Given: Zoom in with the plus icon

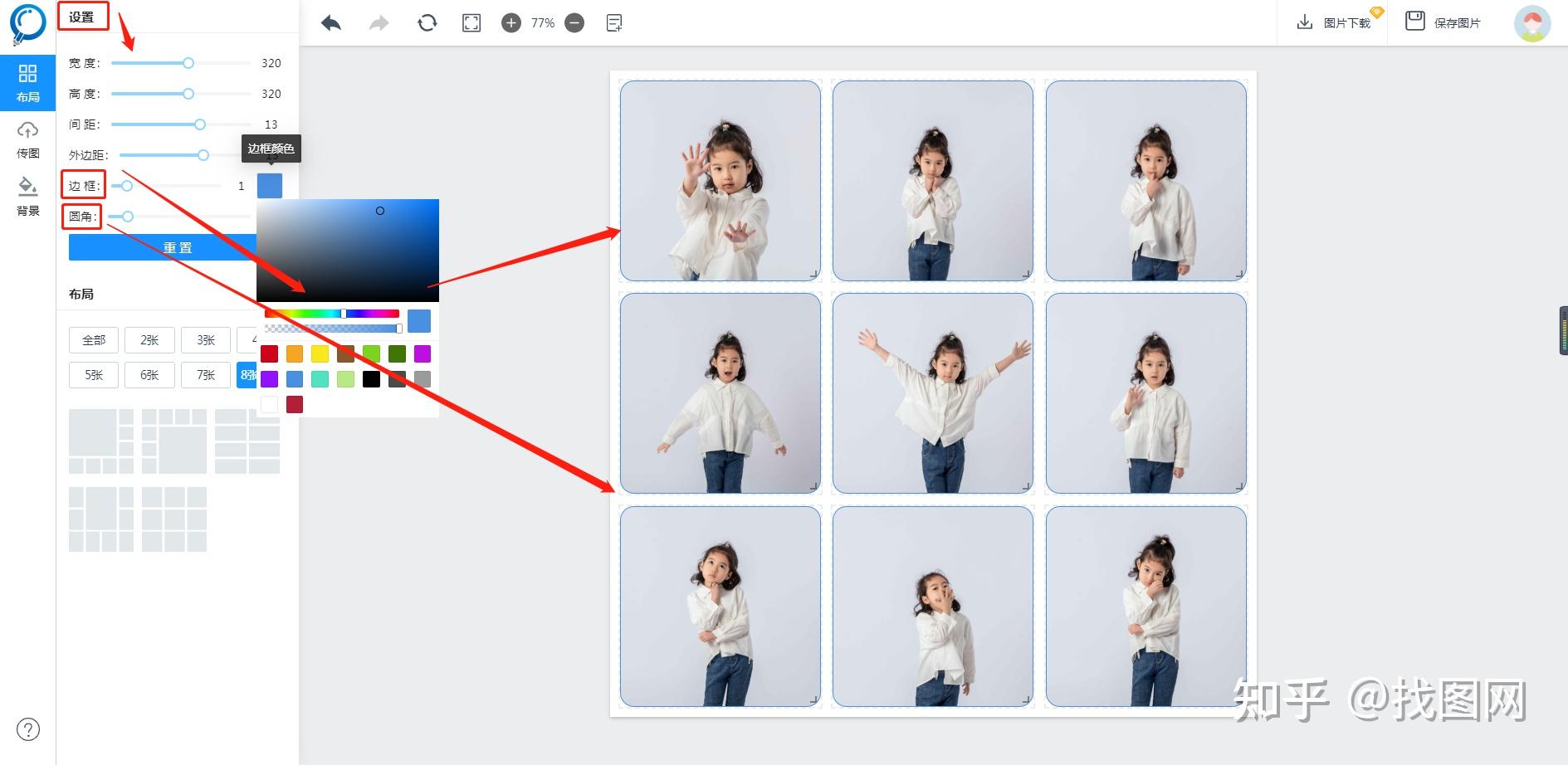Looking at the screenshot, I should click(511, 23).
